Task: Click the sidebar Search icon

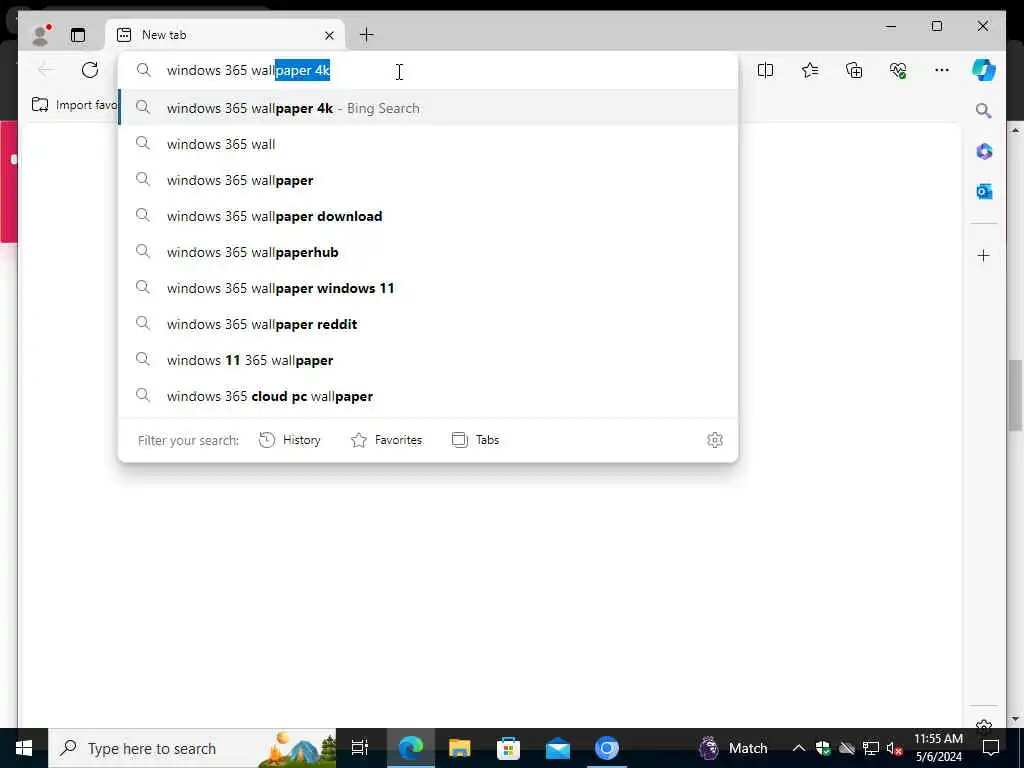Action: click(984, 111)
